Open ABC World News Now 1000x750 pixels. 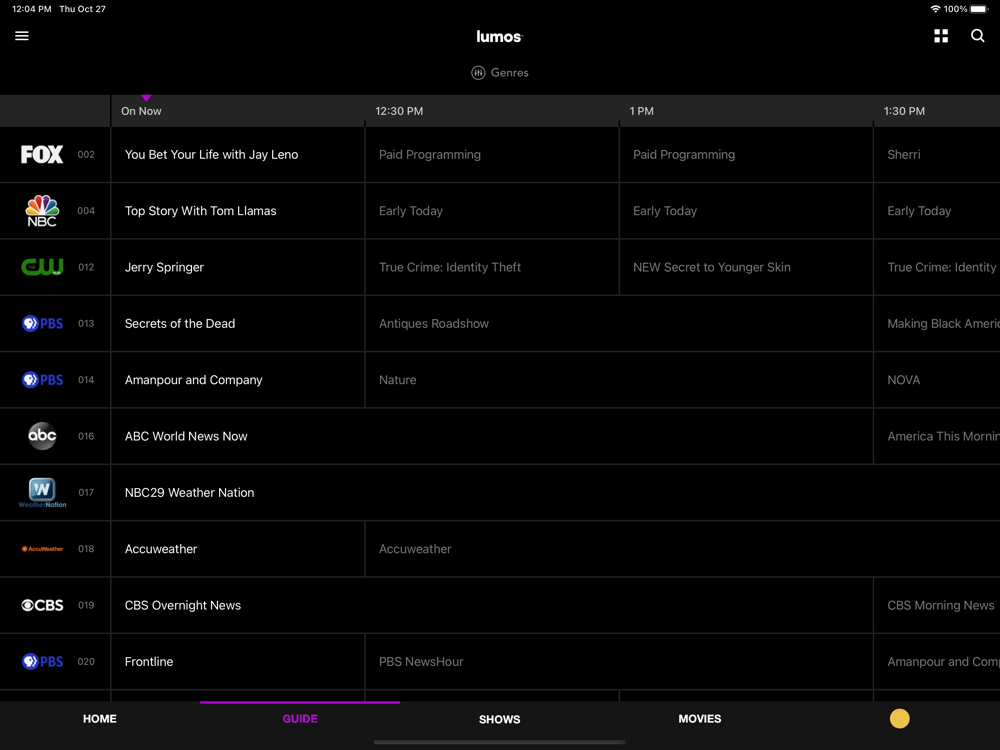point(492,436)
